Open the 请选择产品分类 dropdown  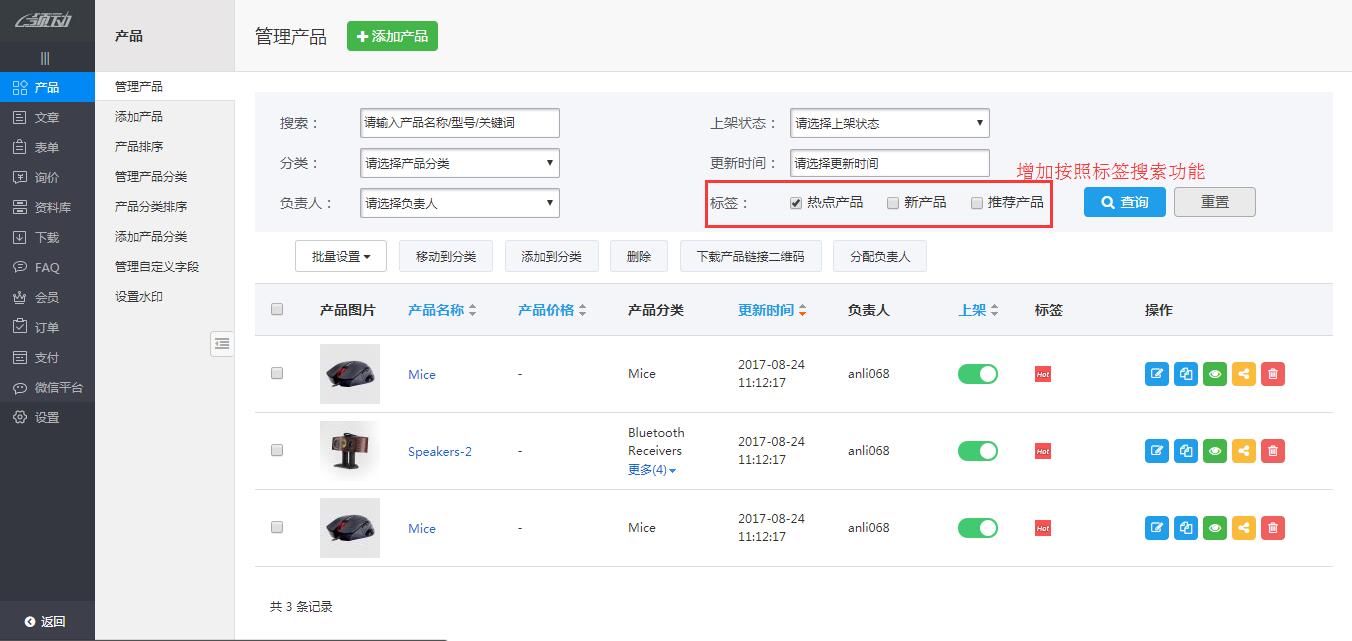pos(459,162)
